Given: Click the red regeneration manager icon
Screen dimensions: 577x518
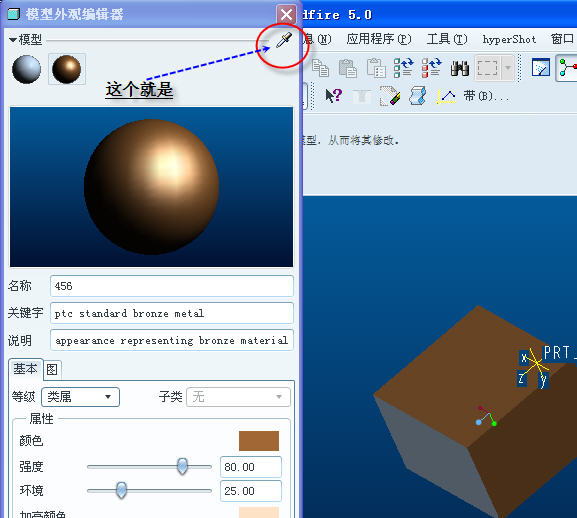Looking at the screenshot, I should [431, 68].
